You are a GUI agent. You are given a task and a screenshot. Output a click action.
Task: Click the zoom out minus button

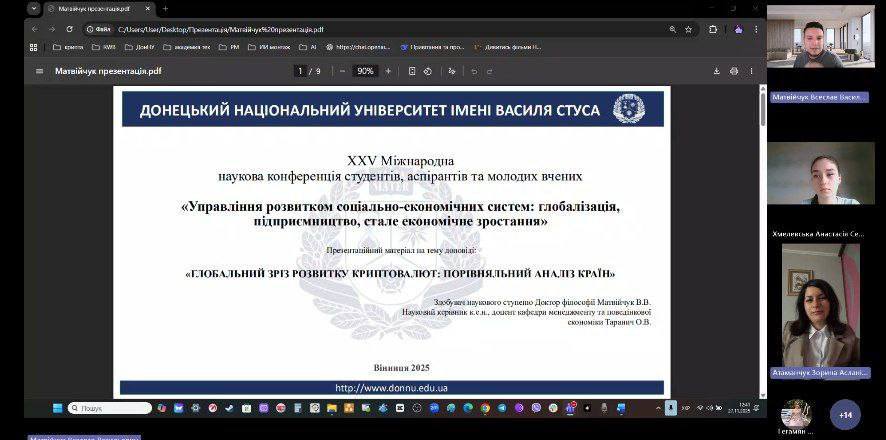(343, 71)
